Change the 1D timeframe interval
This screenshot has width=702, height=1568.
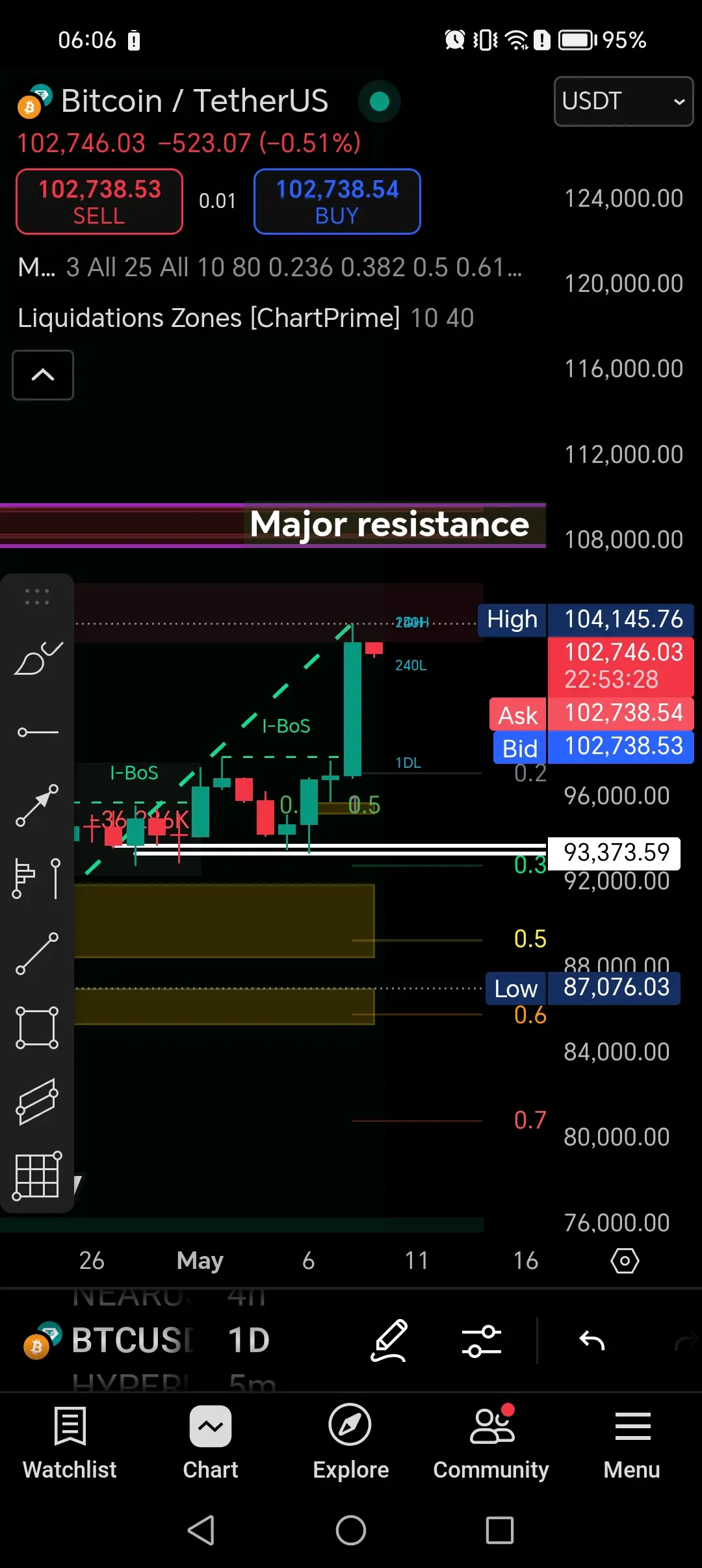[x=248, y=1340]
